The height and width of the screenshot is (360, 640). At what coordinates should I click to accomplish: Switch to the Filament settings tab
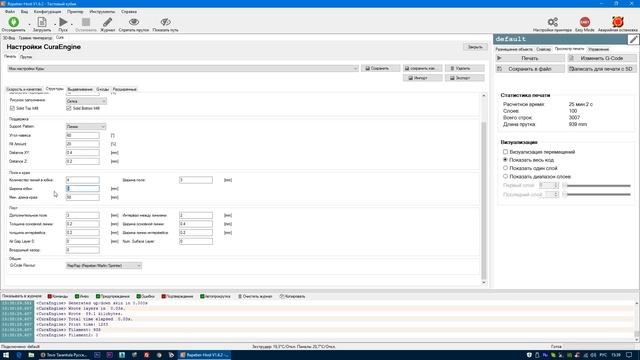click(x=26, y=57)
